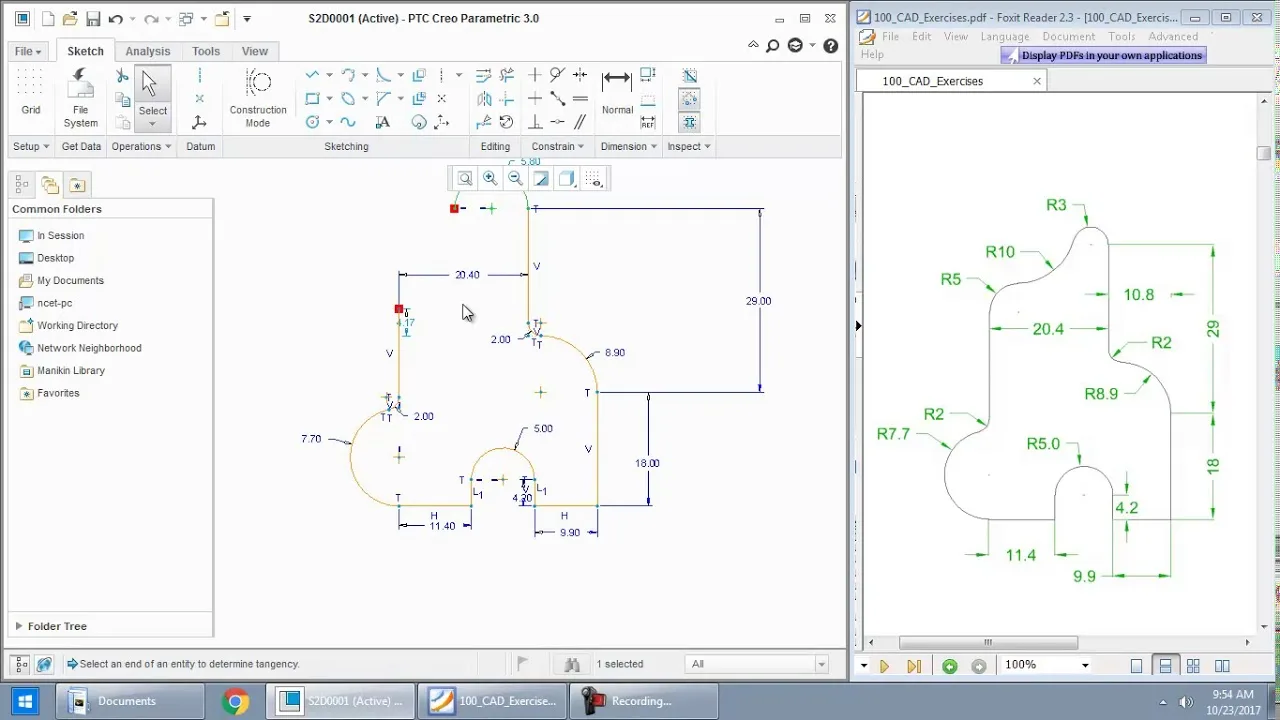This screenshot has height=720, width=1280.
Task: Apply the Vertical constraint
Action: tap(535, 75)
